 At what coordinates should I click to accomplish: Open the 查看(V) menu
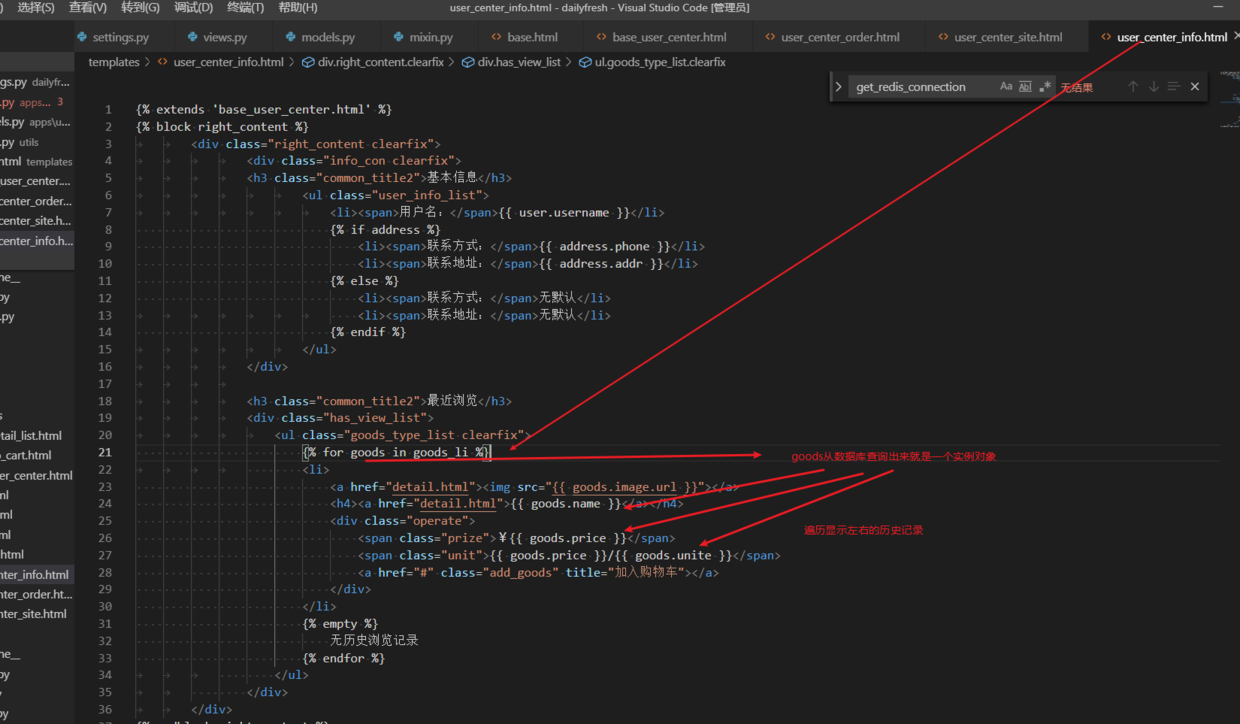click(88, 8)
